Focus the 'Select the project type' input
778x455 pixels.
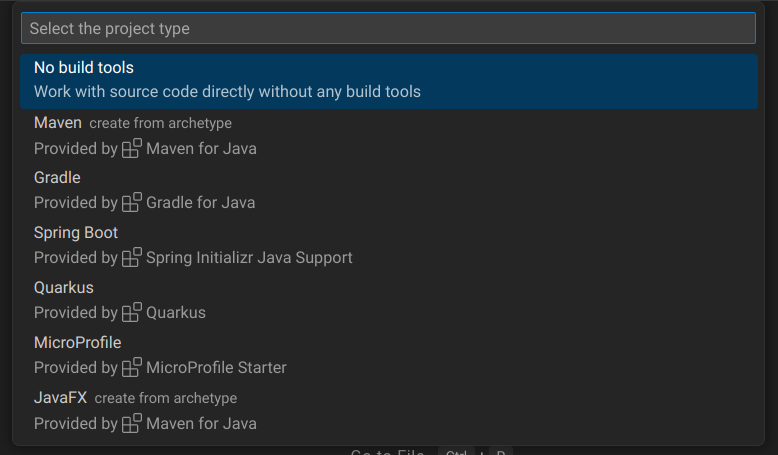tap(388, 28)
